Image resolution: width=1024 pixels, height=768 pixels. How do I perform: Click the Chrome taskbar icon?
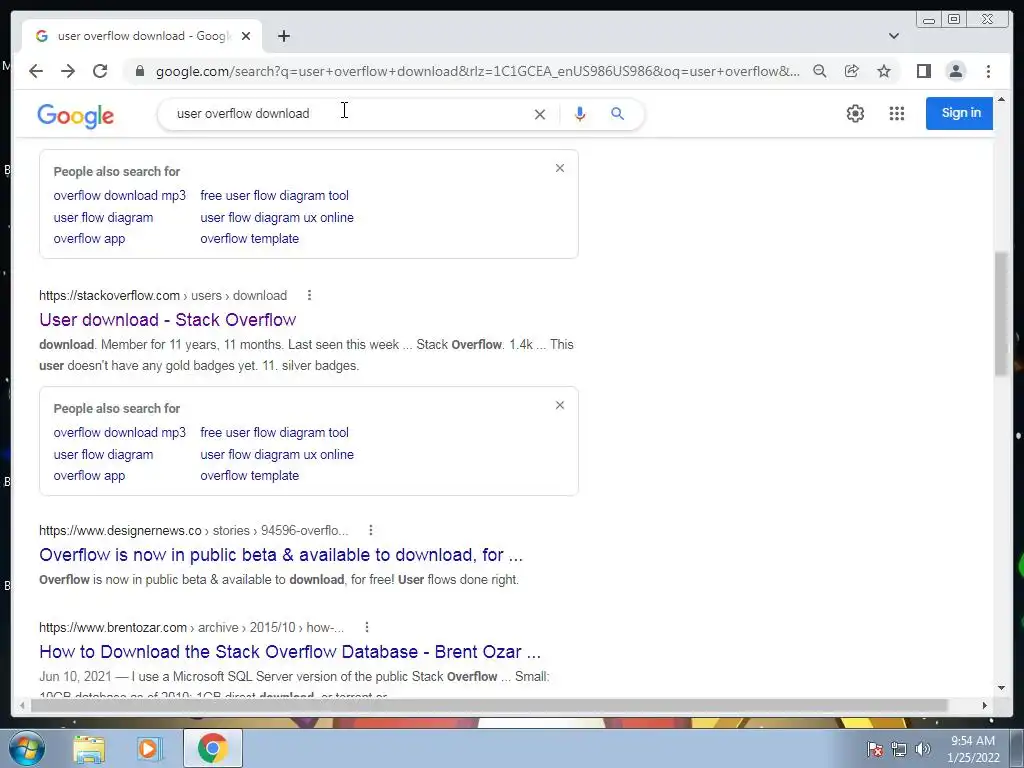212,748
